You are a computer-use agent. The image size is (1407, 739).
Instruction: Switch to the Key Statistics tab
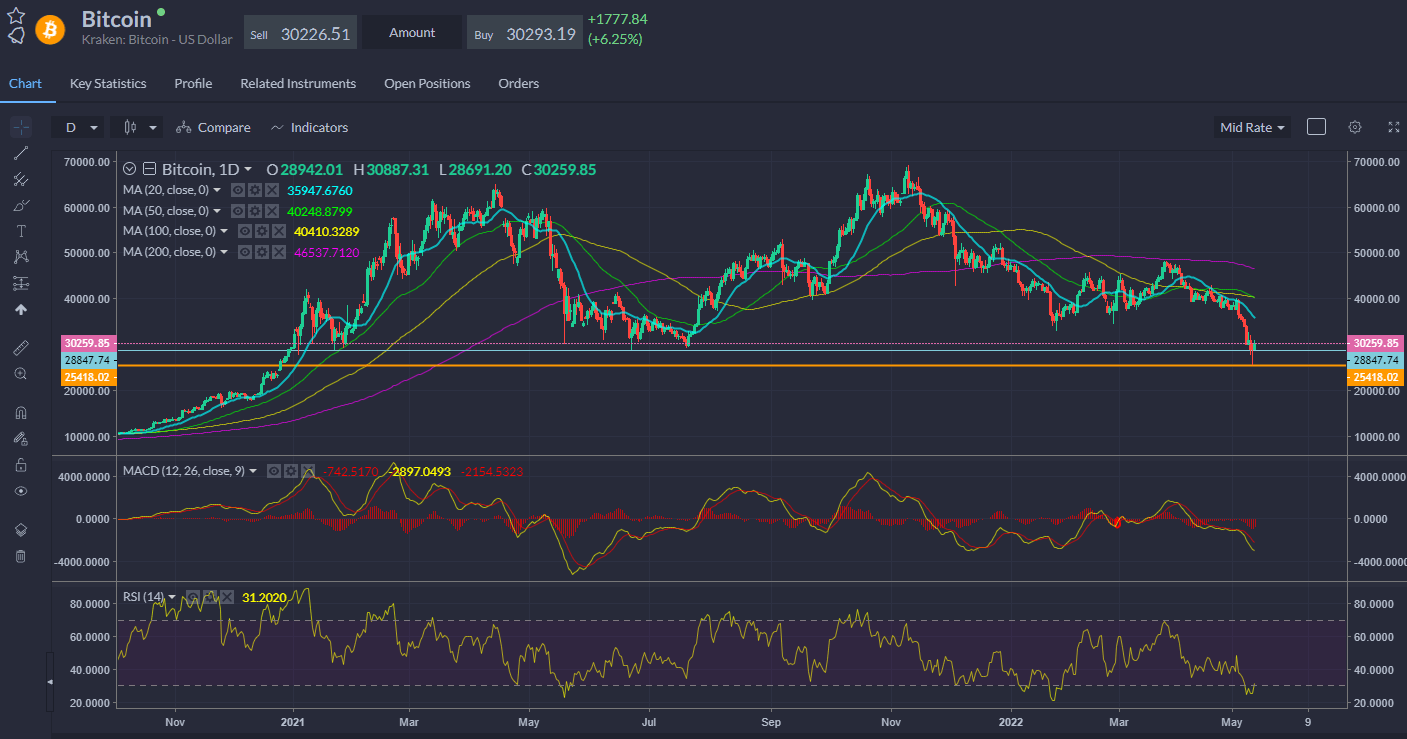coord(108,84)
